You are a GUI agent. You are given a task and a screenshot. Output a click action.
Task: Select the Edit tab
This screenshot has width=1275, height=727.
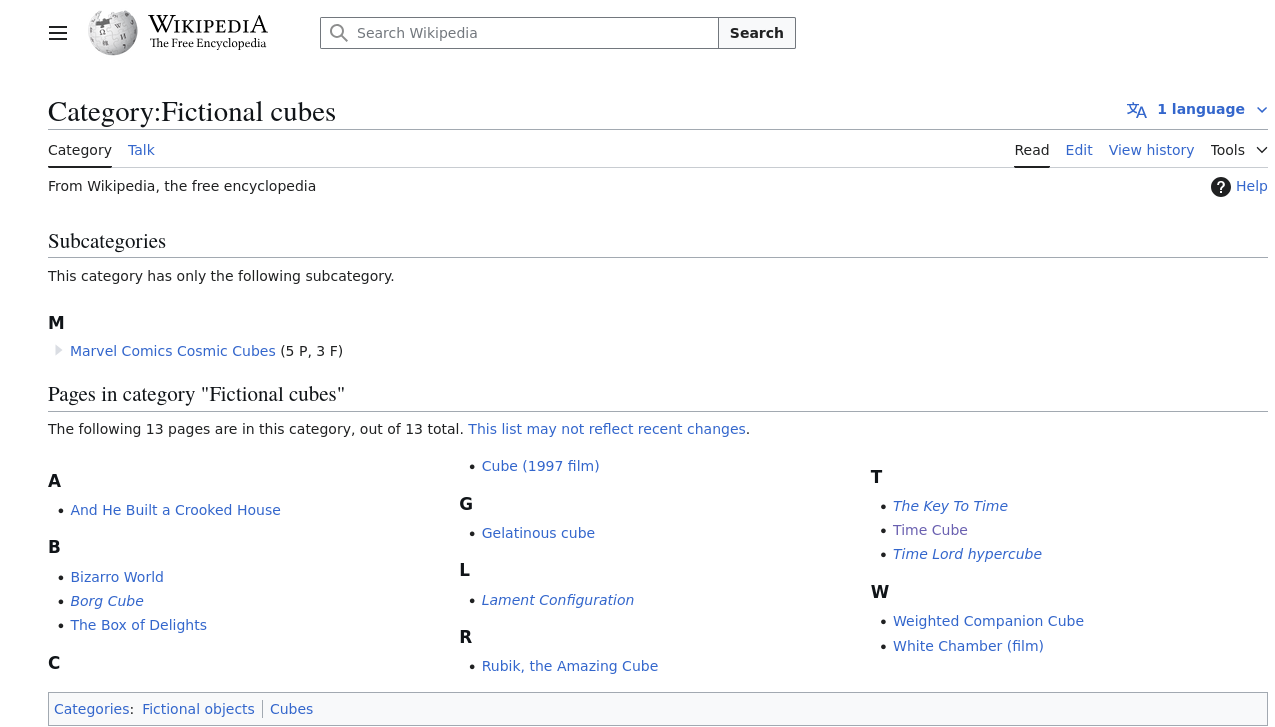(1079, 150)
